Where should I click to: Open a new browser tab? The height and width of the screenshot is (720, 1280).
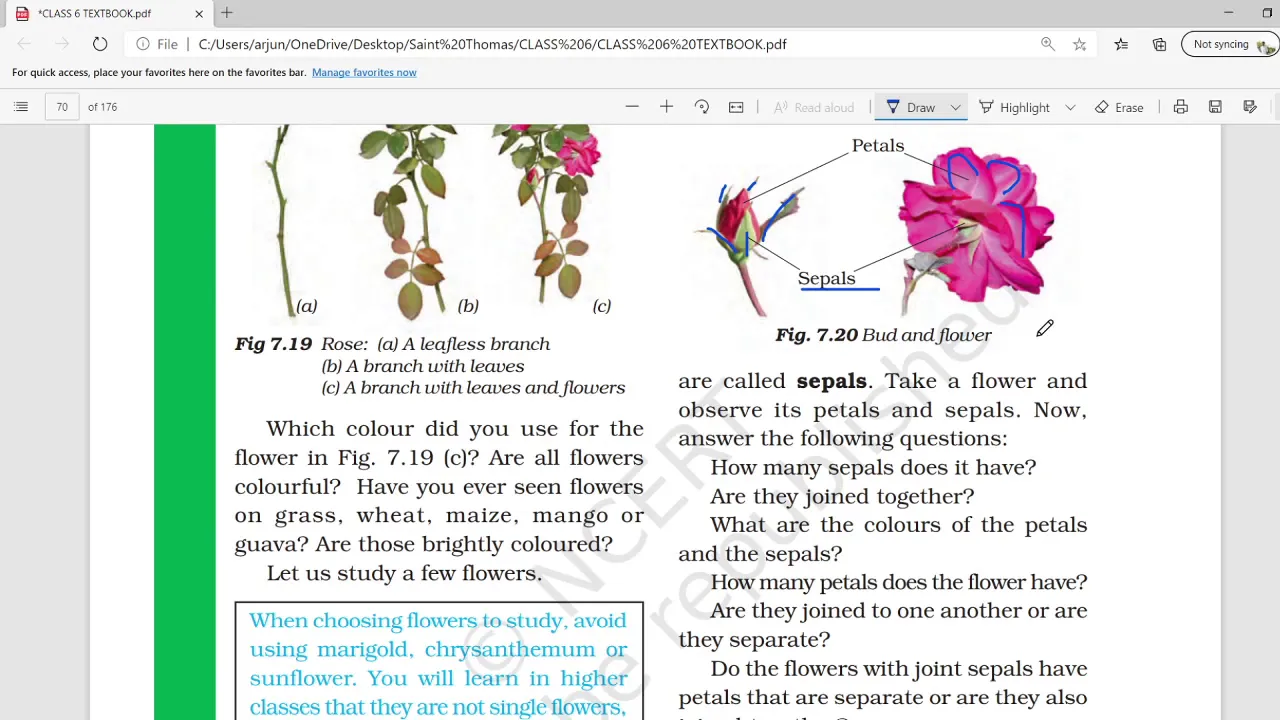(x=227, y=13)
